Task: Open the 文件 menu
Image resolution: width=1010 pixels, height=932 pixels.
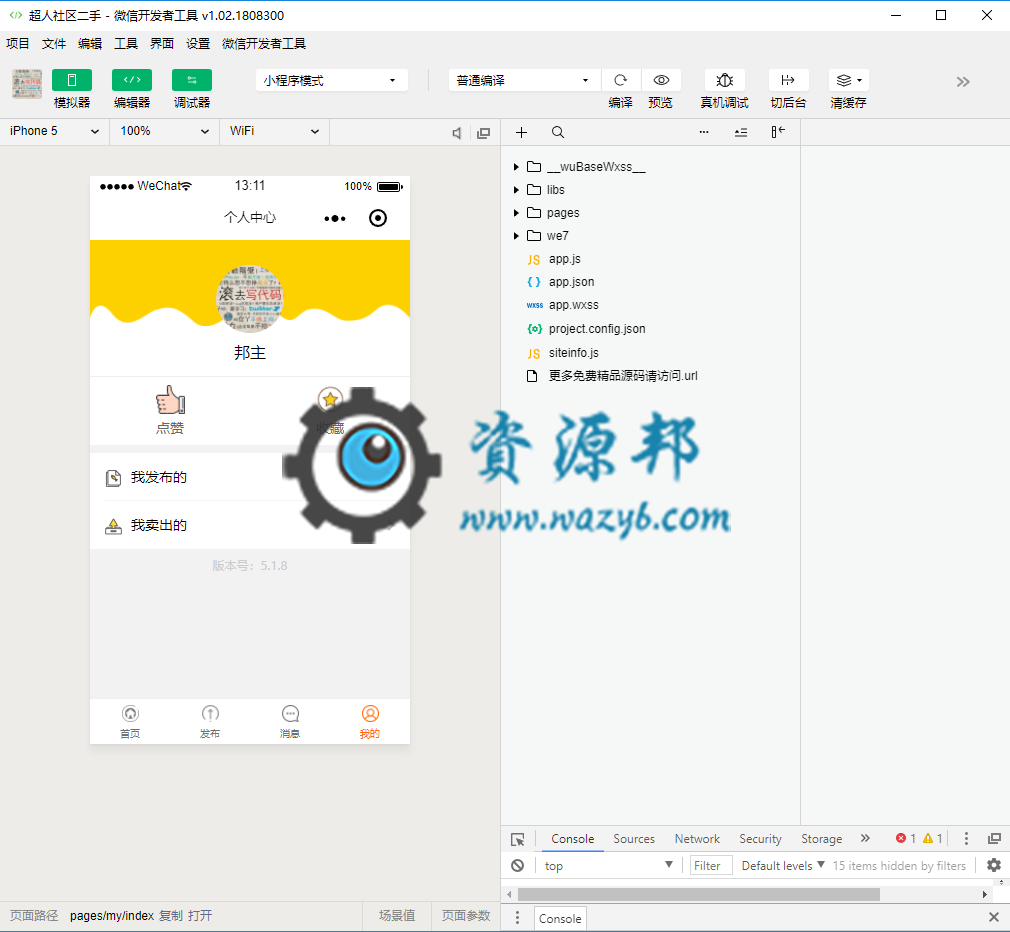Action: point(54,44)
